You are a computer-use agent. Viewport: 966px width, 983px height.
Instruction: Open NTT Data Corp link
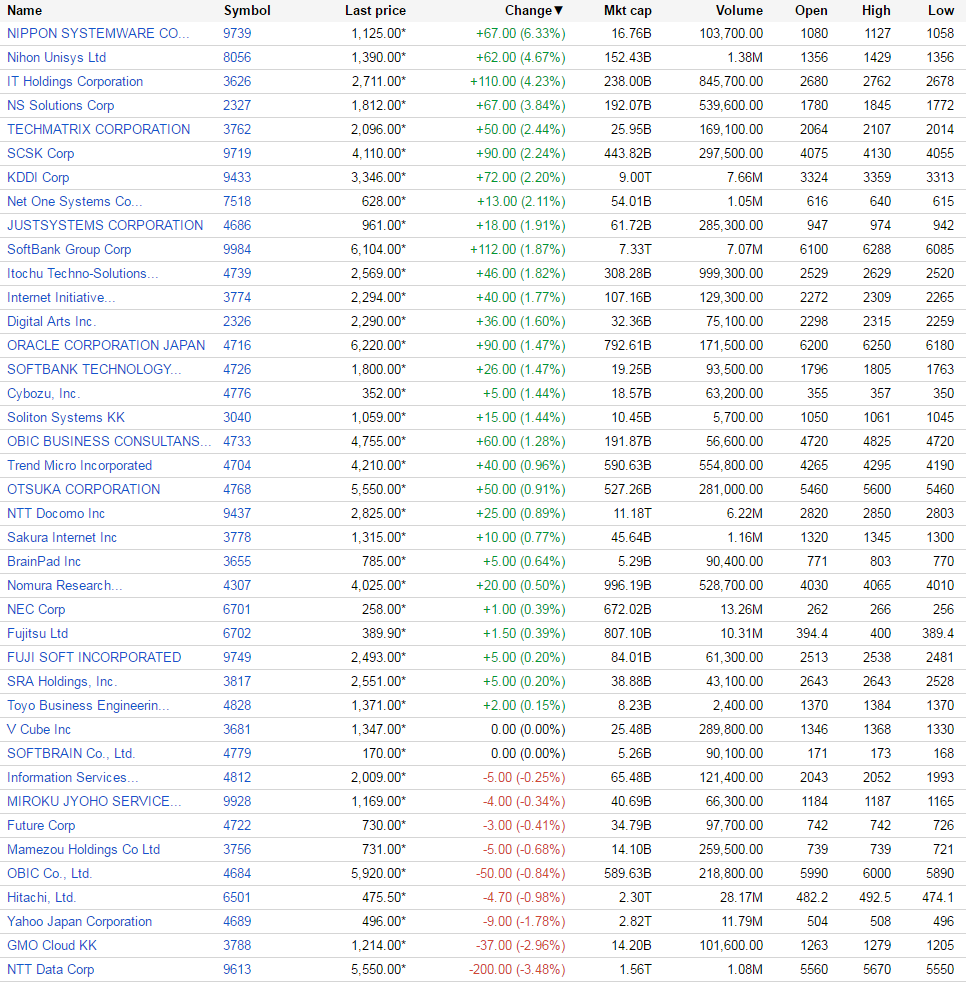(50, 969)
